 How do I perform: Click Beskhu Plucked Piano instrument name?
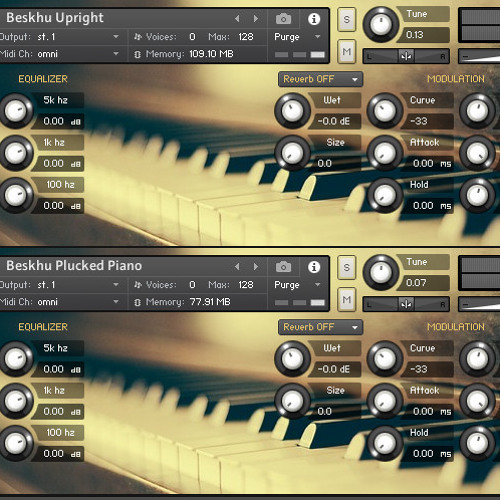pyautogui.click(x=74, y=266)
